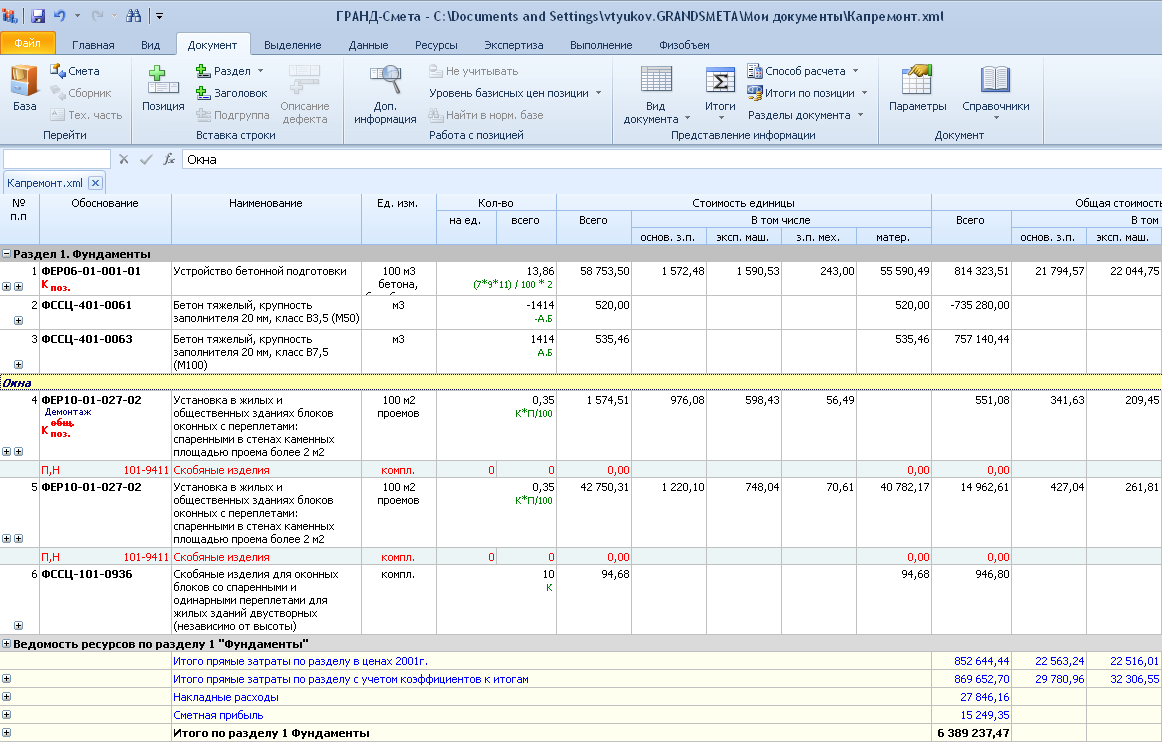Click the Накладные расходы link text
The height and width of the screenshot is (742, 1162).
[225, 697]
